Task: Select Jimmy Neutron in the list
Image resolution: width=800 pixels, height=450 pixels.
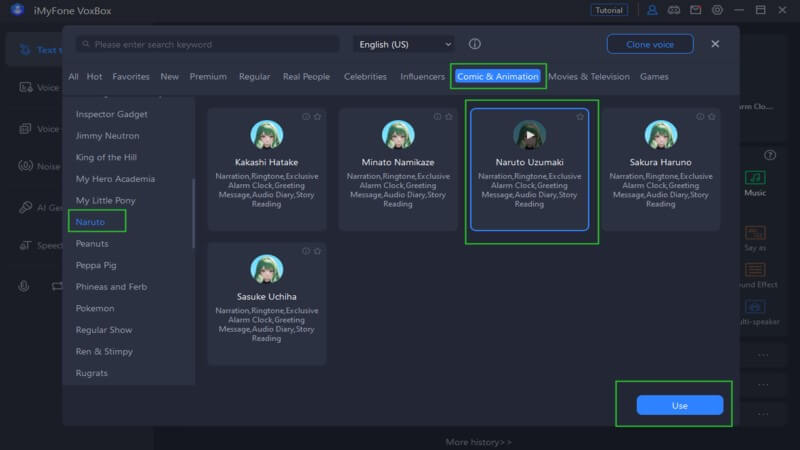Action: pos(107,136)
